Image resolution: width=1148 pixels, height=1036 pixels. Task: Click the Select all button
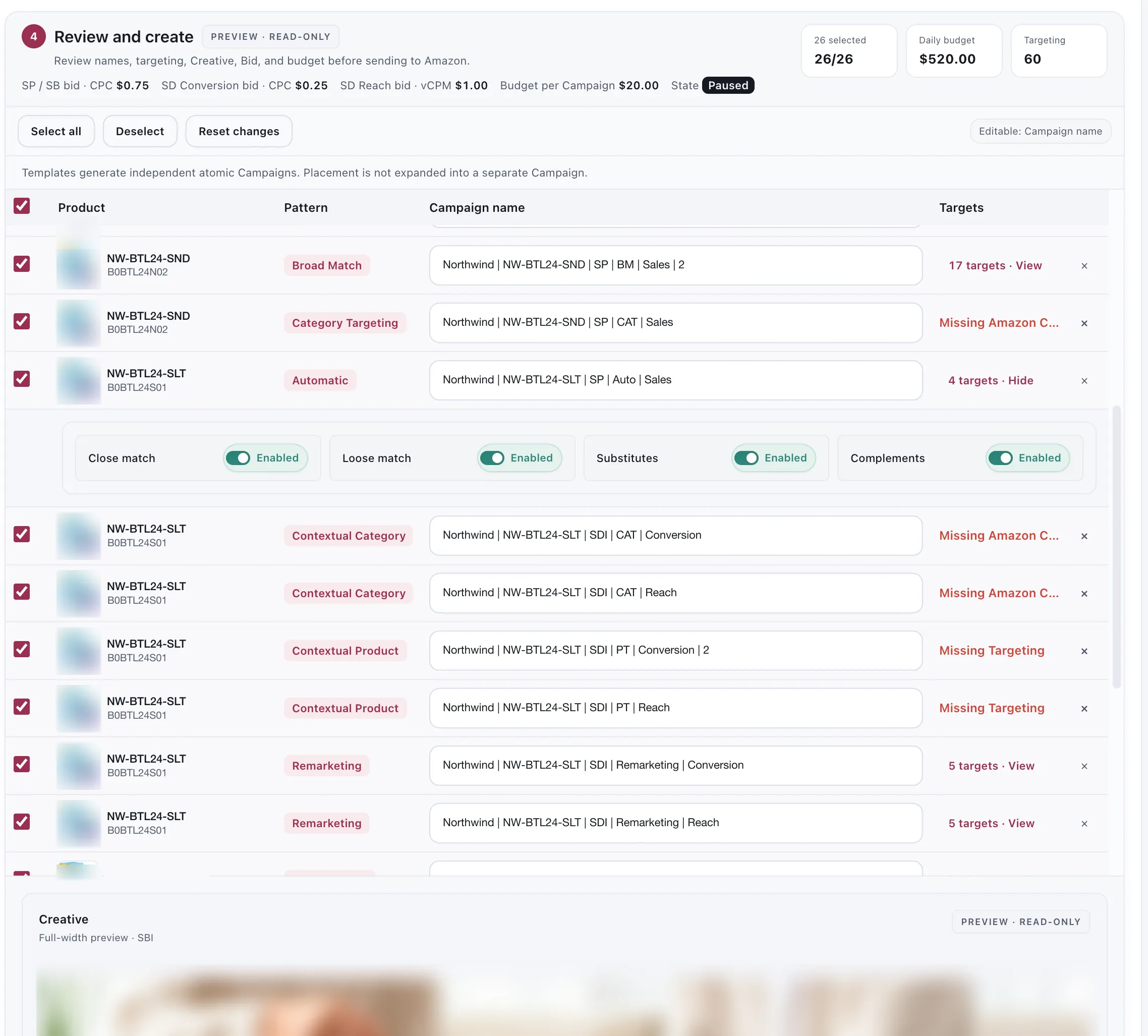tap(56, 132)
